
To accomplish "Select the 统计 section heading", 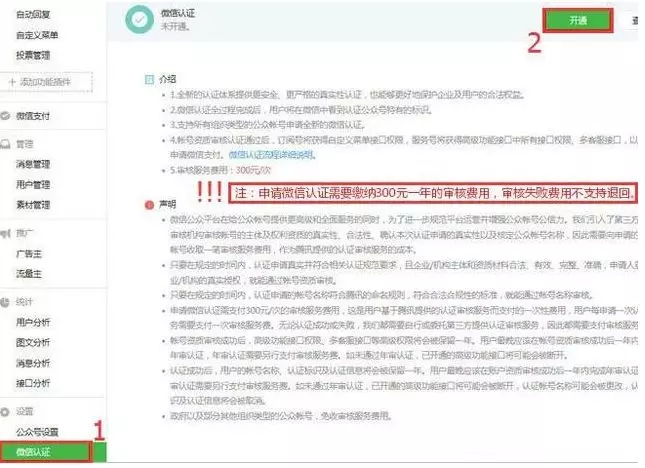I will click(24, 302).
